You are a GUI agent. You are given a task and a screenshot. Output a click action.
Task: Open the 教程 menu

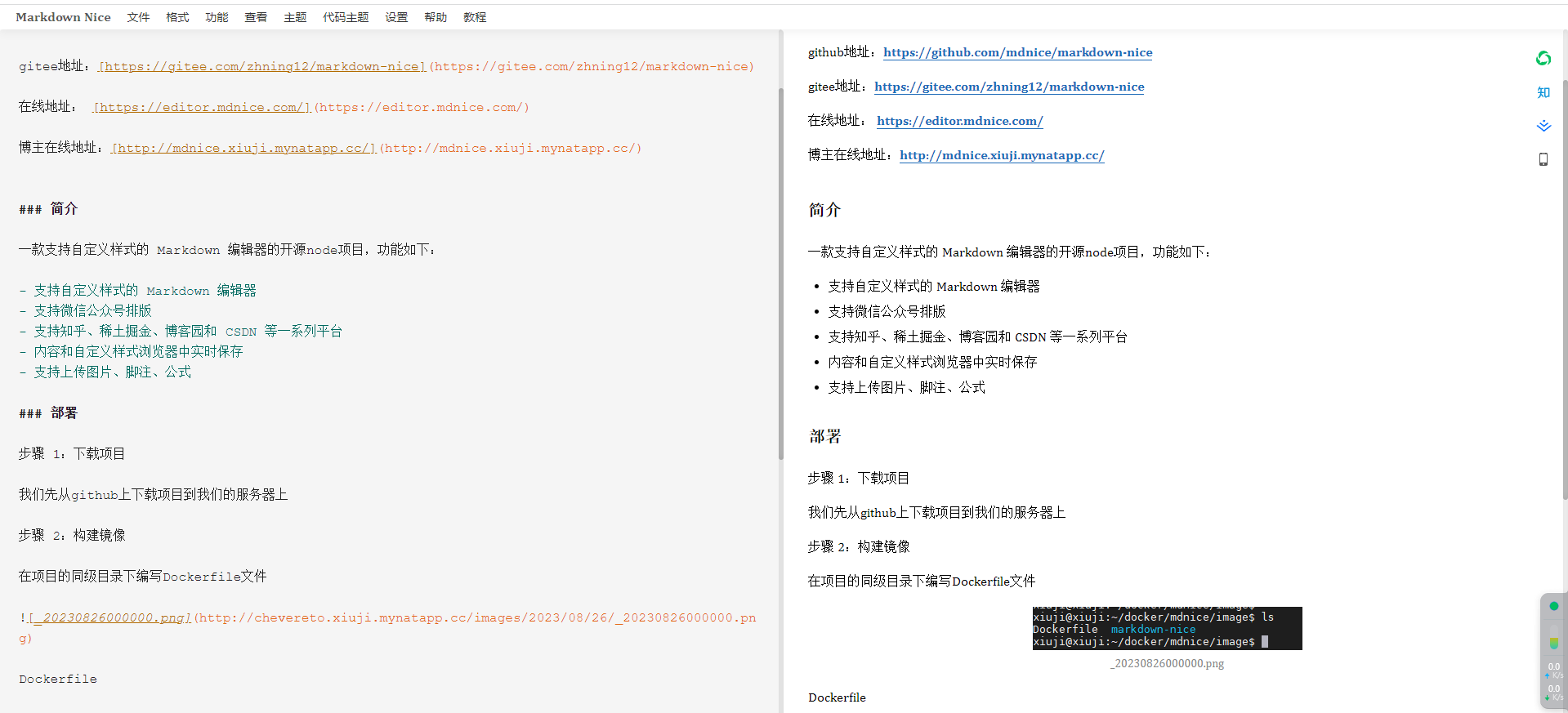tap(475, 17)
